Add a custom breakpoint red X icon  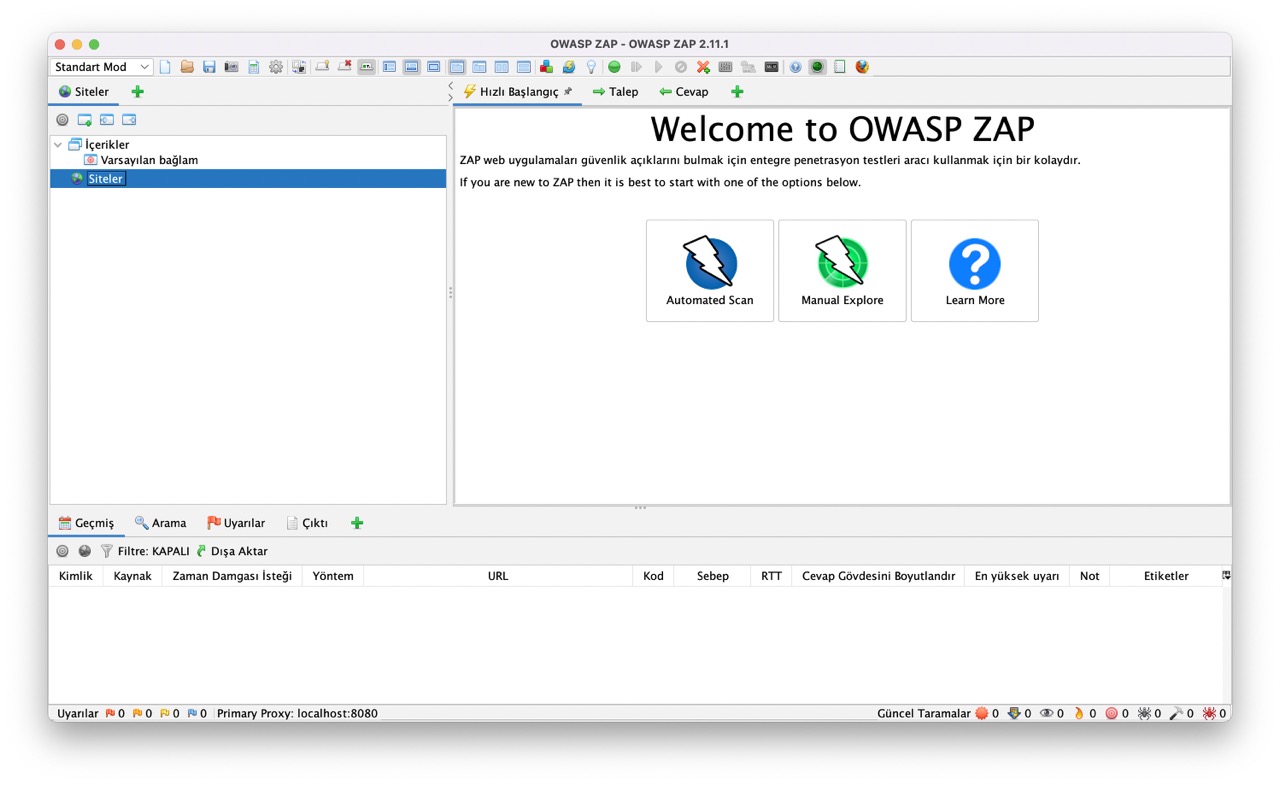[x=703, y=67]
